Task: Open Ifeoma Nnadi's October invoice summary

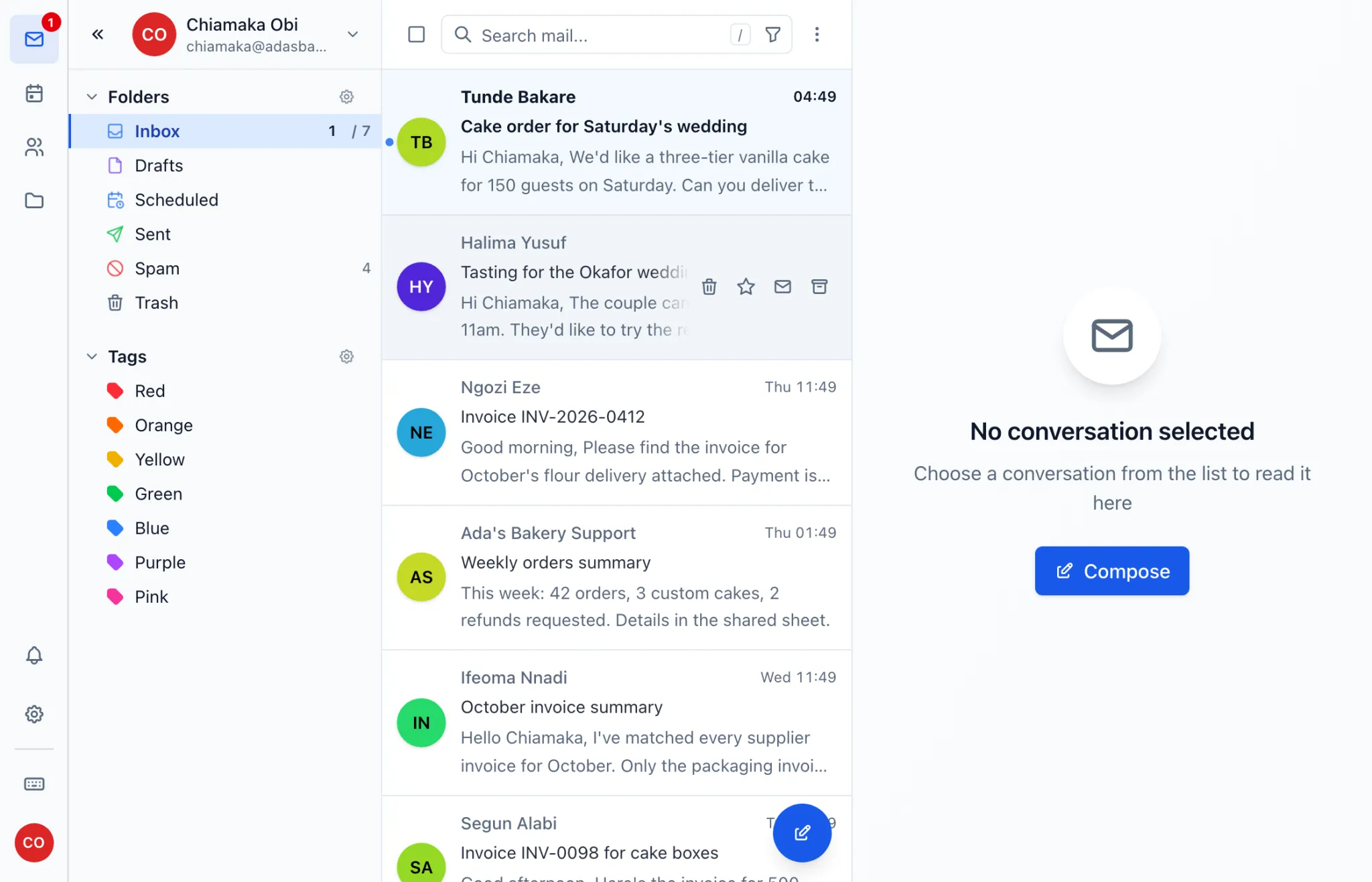Action: pyautogui.click(x=617, y=723)
